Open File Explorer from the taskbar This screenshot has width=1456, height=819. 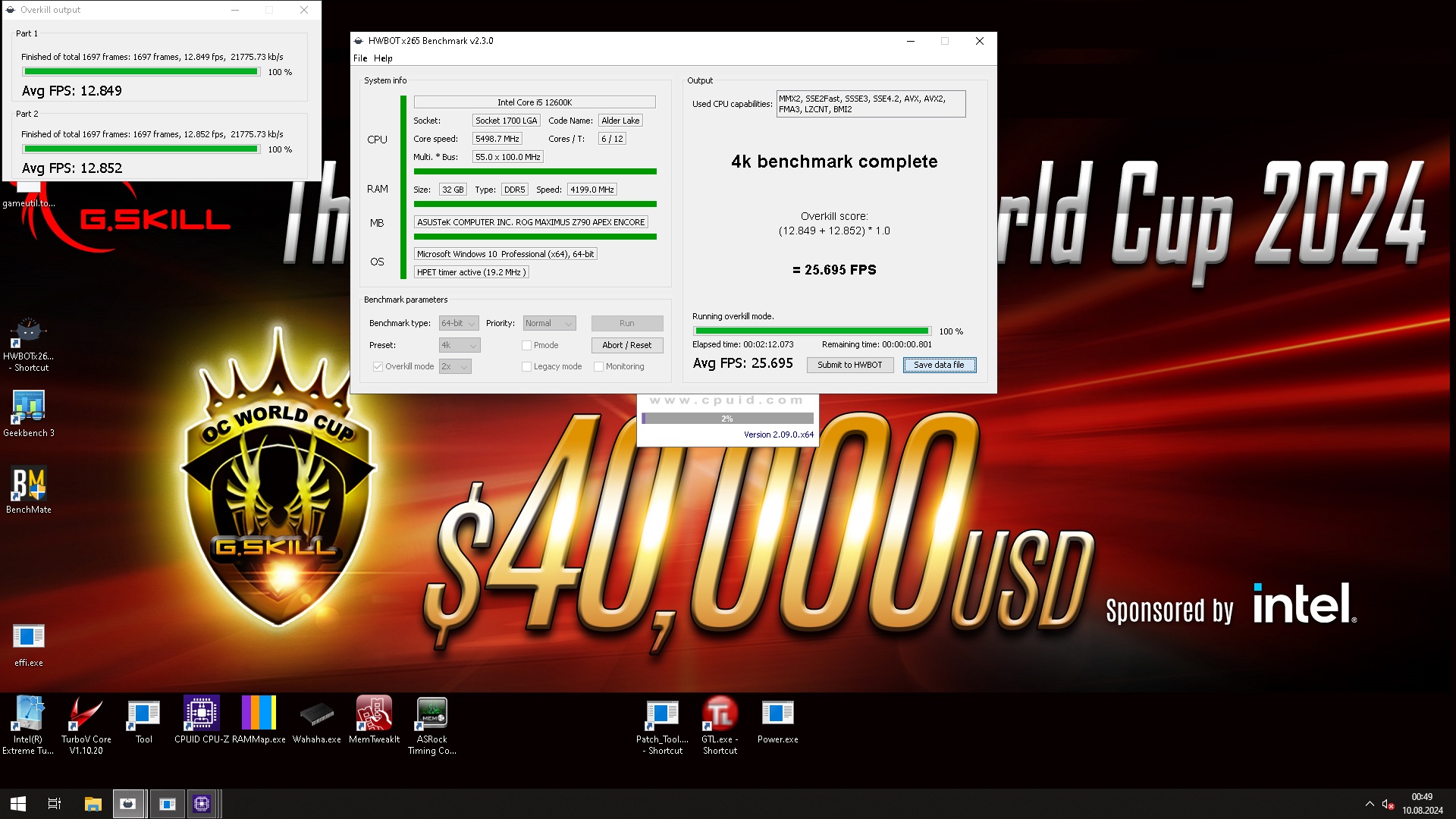(93, 804)
